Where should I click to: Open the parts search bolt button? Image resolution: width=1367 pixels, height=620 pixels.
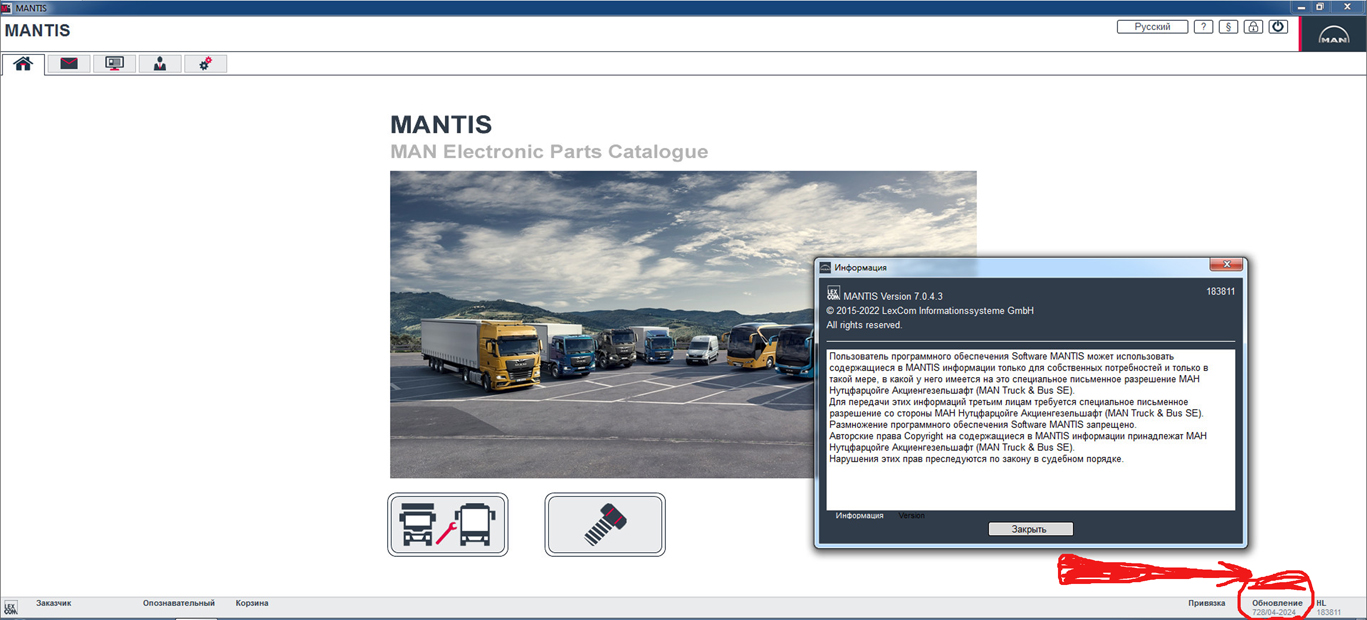click(604, 524)
